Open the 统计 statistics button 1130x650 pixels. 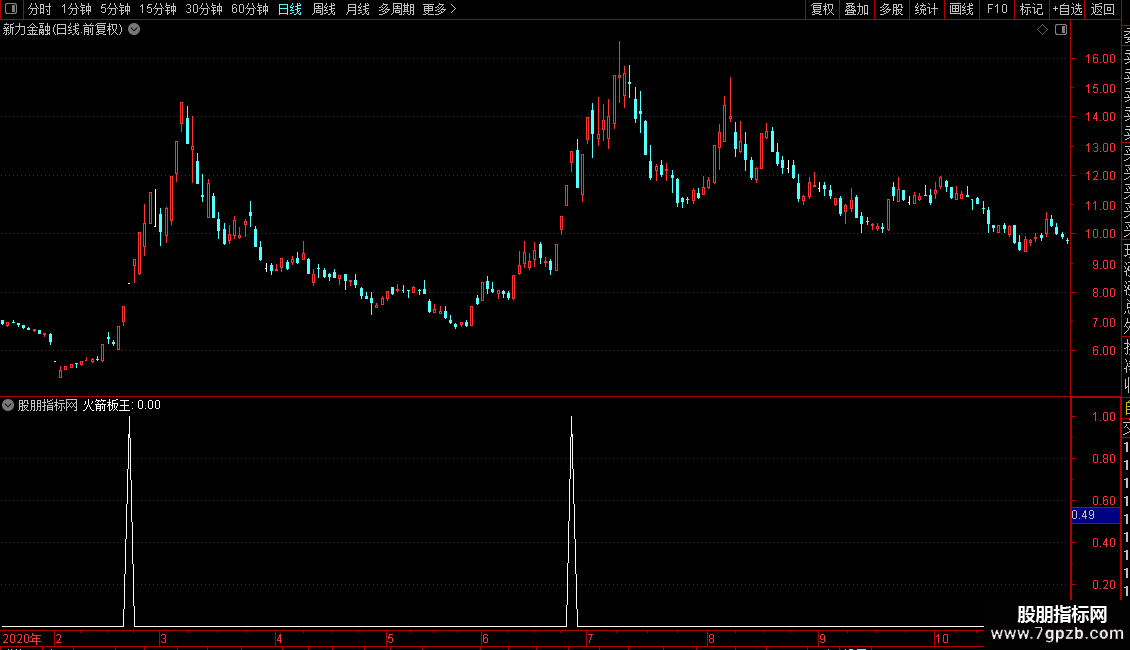pyautogui.click(x=926, y=9)
